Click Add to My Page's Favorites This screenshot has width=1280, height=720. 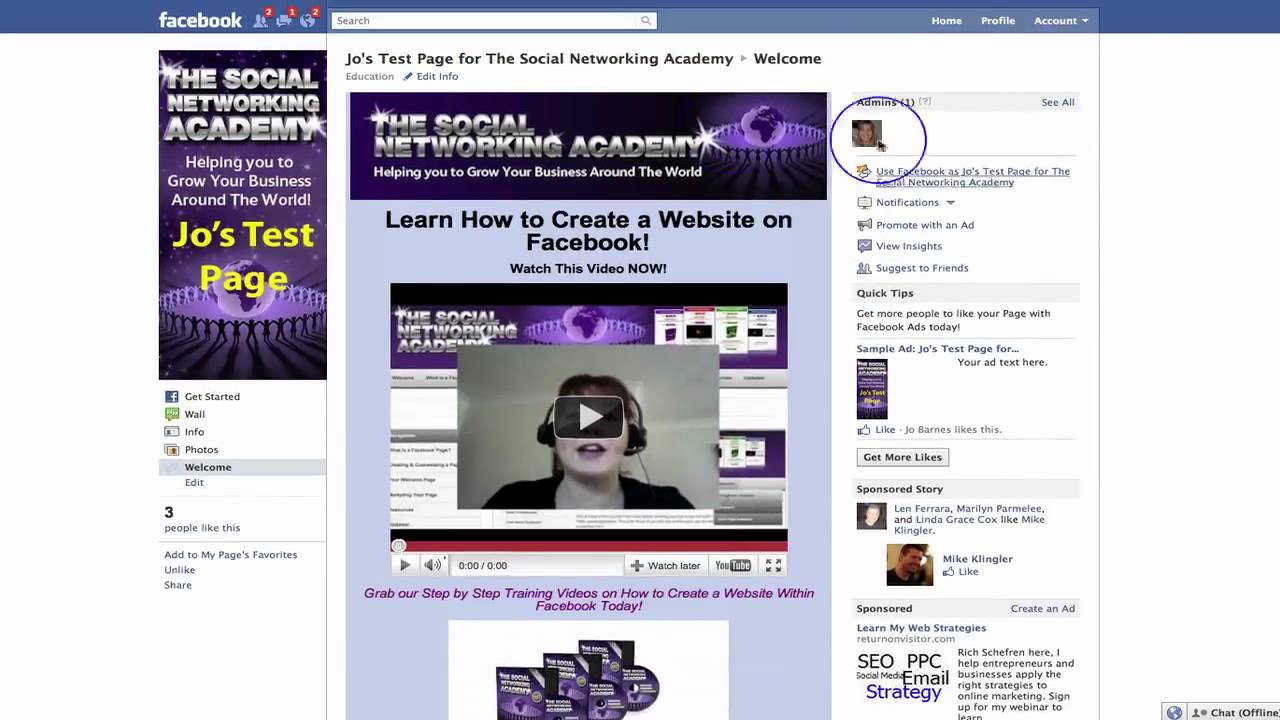tap(230, 554)
